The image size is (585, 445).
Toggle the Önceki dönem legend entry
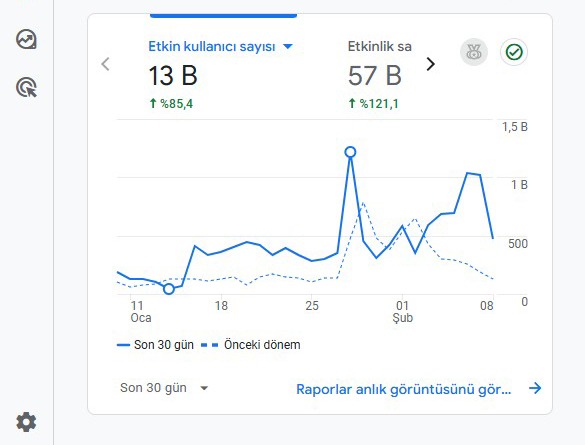[251, 345]
